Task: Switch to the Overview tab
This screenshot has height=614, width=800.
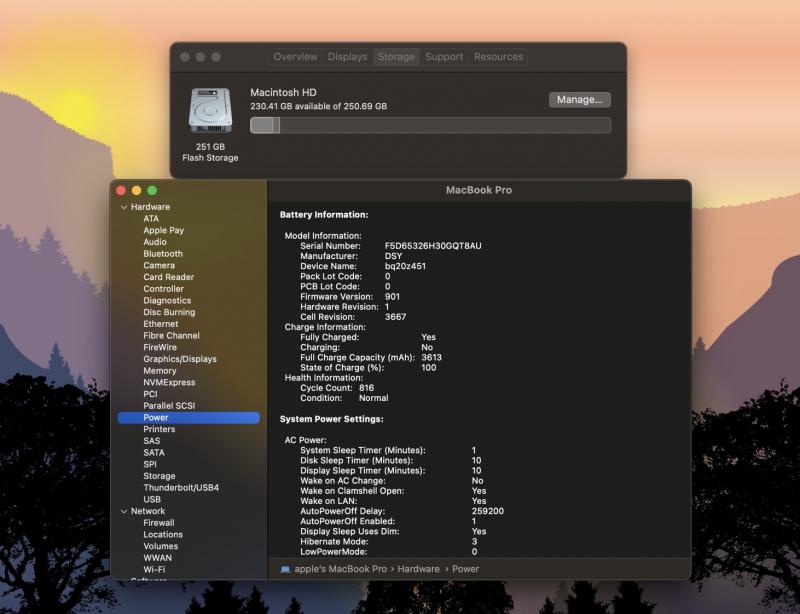Action: [295, 57]
